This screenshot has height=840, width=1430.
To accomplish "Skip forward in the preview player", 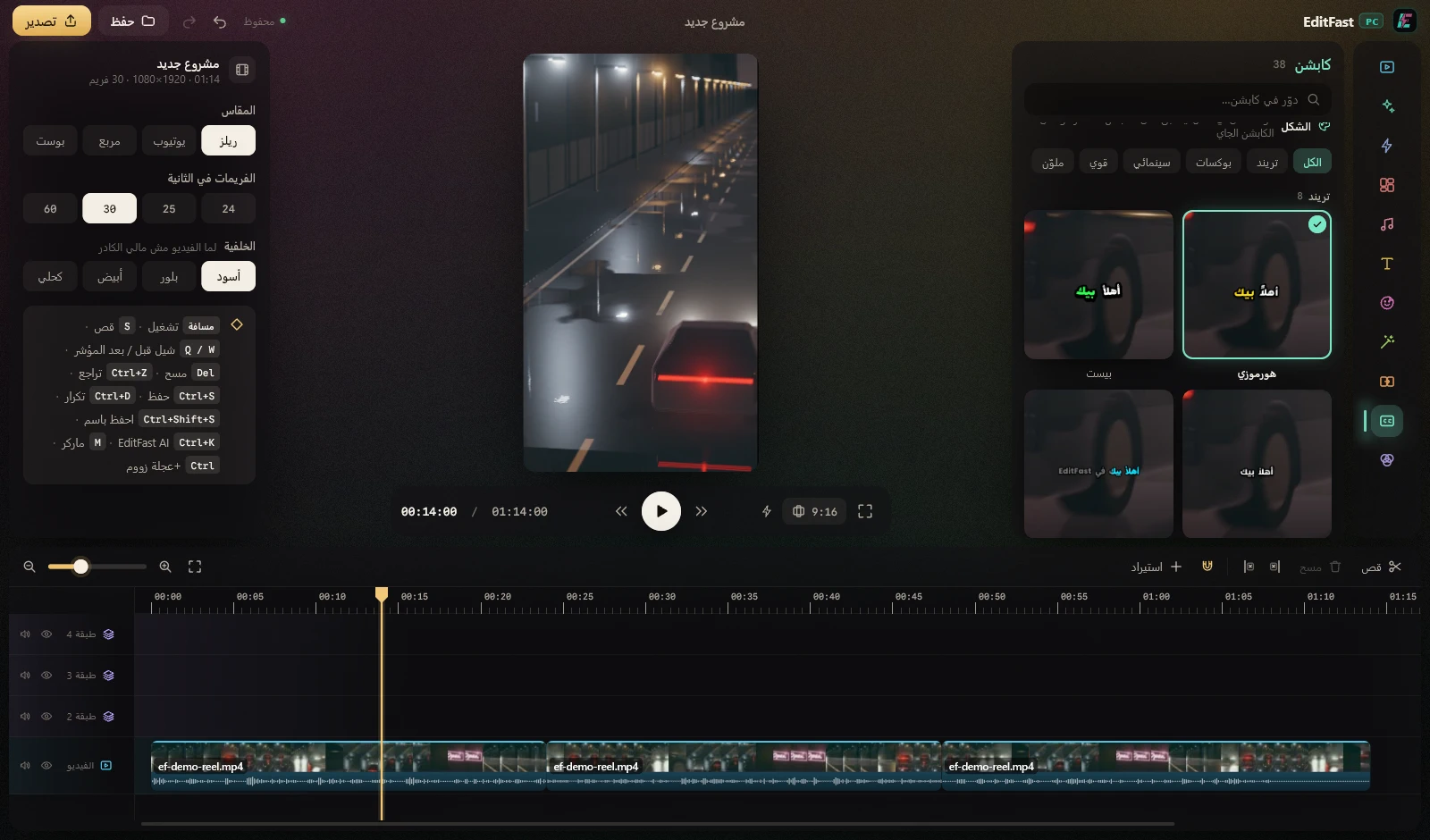I will click(x=702, y=511).
